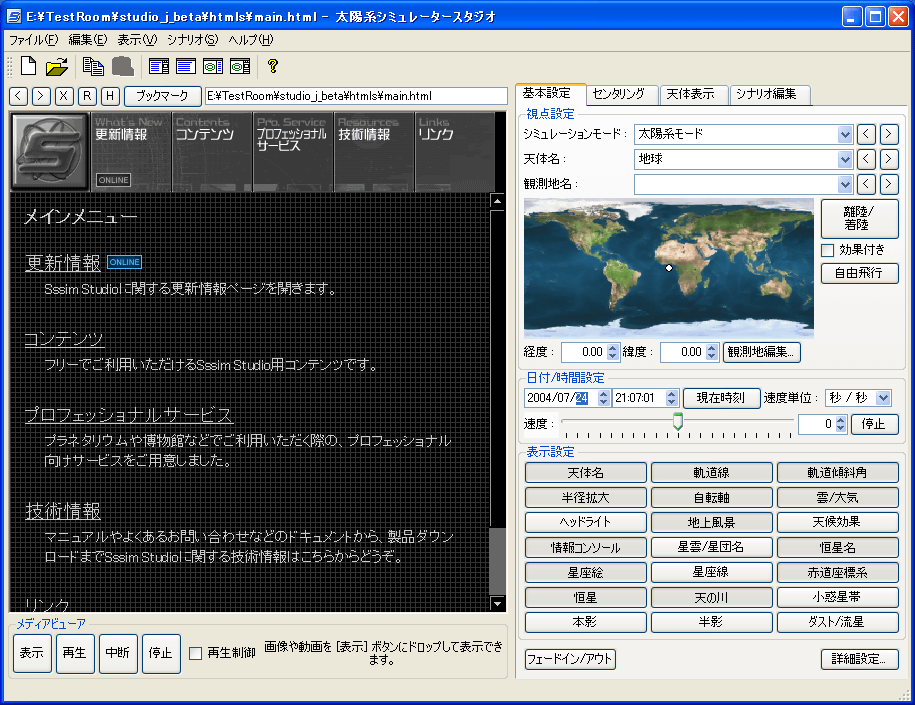Go home with the H button
Viewport: 915px width, 705px height.
coord(110,96)
